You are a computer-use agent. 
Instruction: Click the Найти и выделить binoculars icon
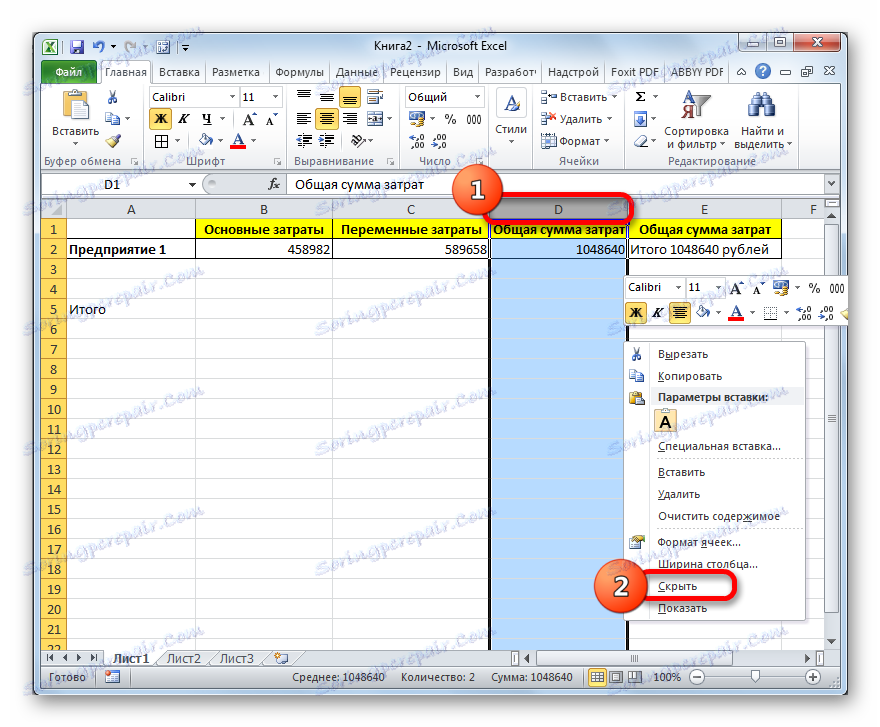[762, 104]
